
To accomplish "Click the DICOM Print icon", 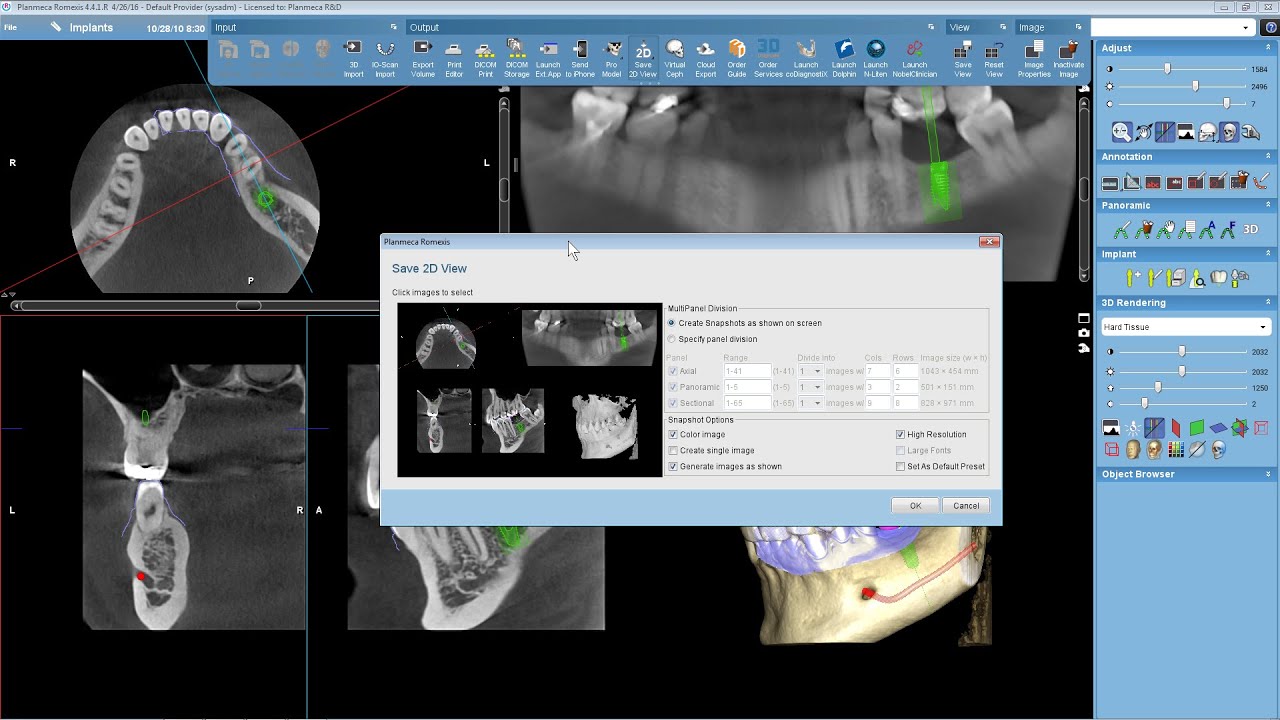I will pos(485,59).
